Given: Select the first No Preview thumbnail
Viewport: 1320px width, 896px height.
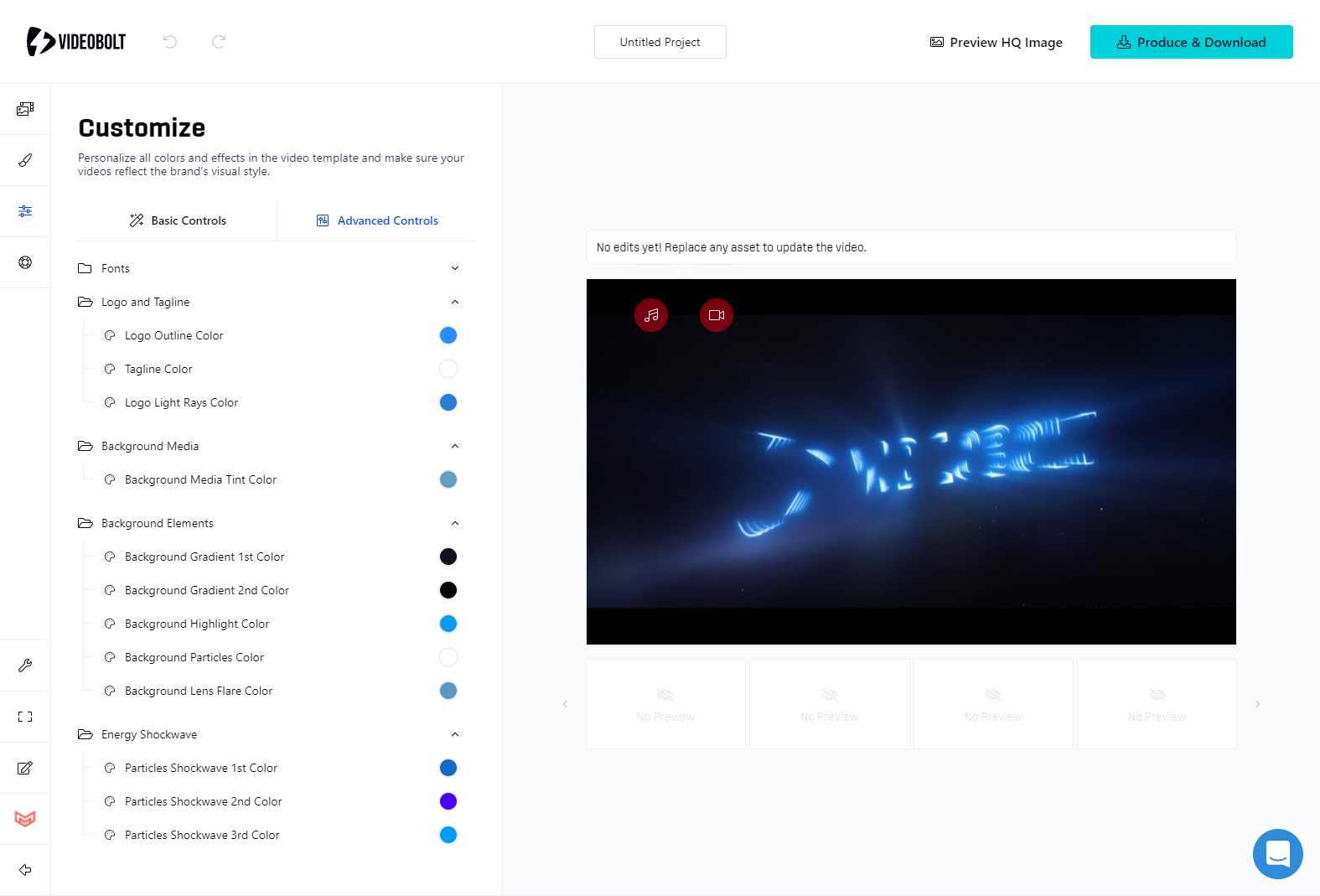Looking at the screenshot, I should (x=665, y=704).
